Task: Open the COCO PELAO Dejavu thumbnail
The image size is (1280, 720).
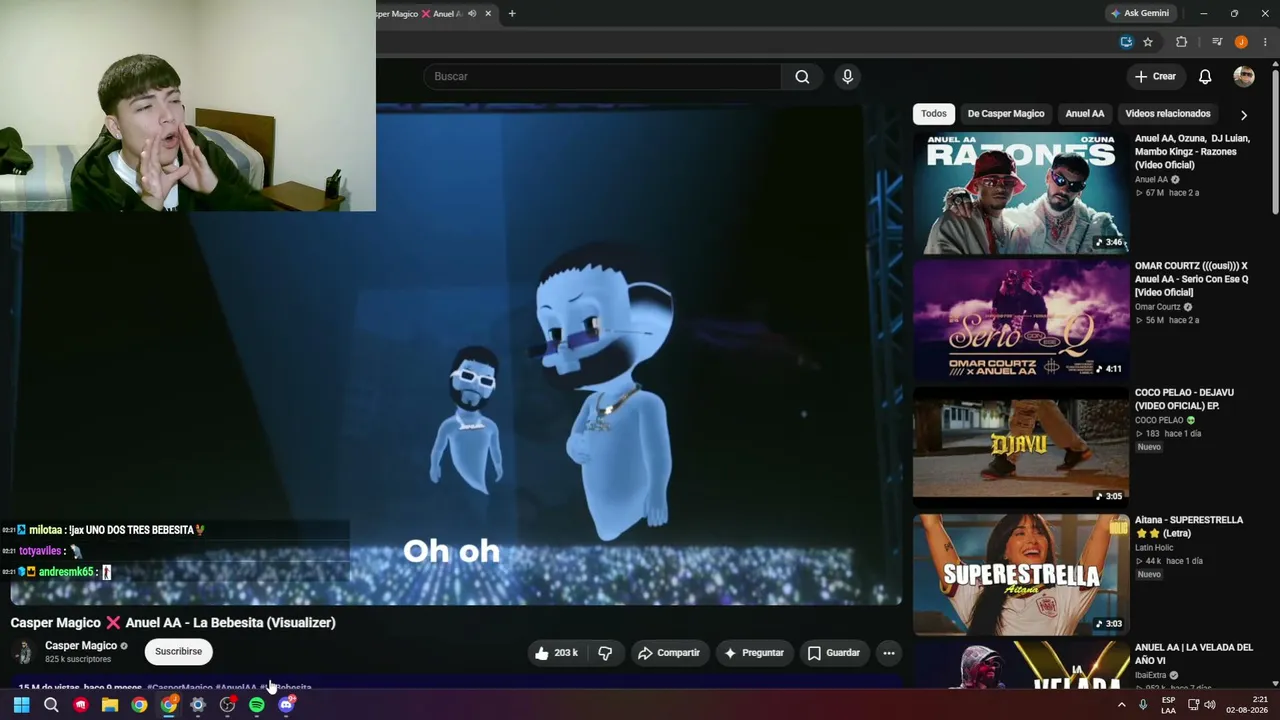Action: point(1020,447)
